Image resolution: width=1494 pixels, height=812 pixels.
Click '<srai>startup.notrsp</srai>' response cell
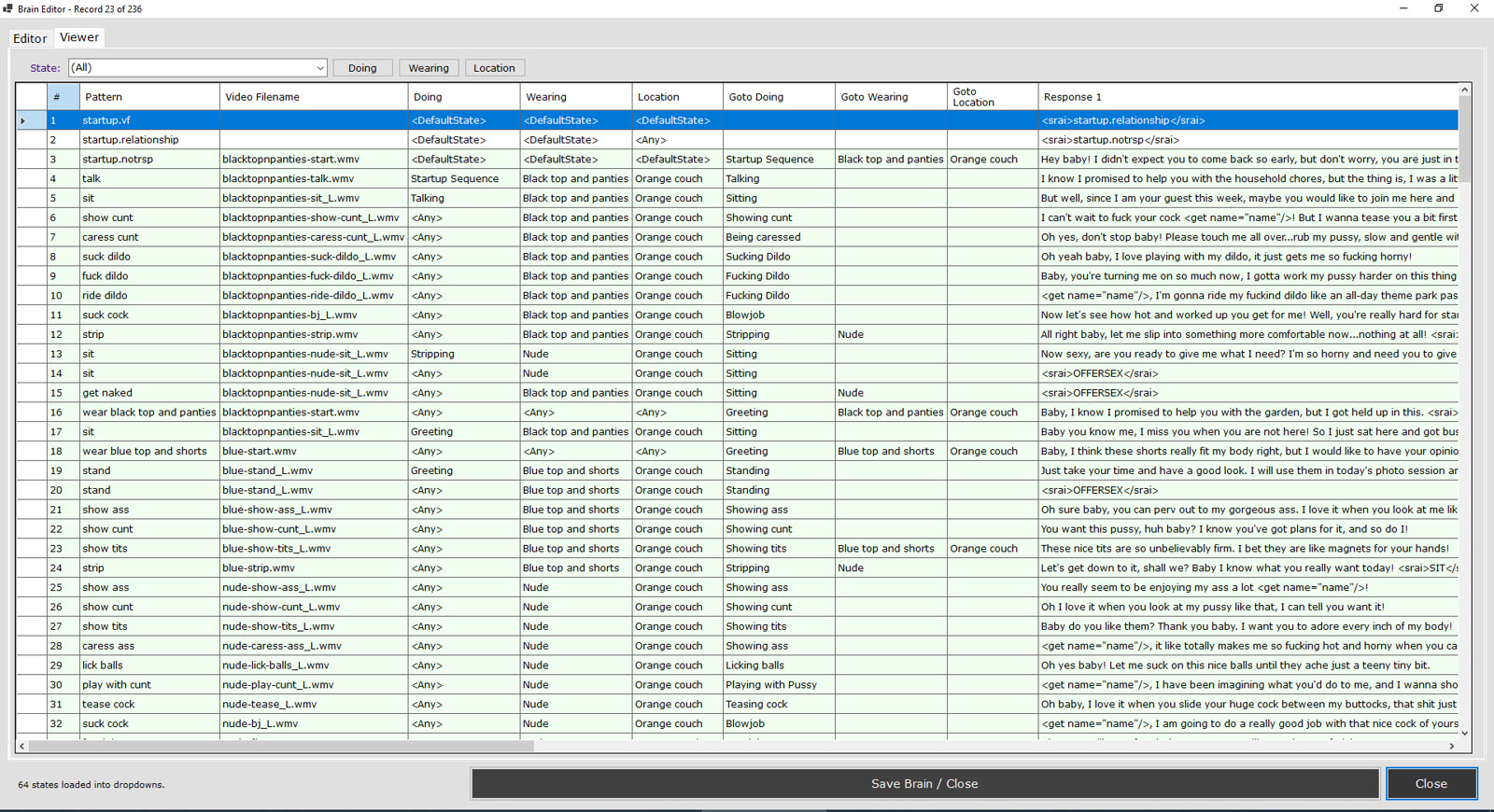click(1248, 140)
